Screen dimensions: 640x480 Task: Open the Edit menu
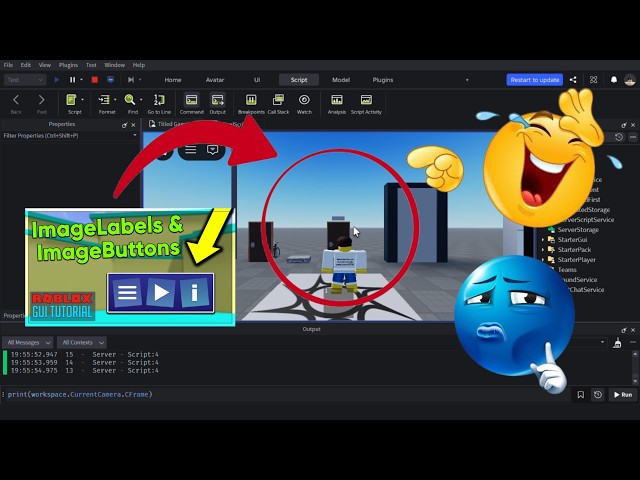point(26,65)
